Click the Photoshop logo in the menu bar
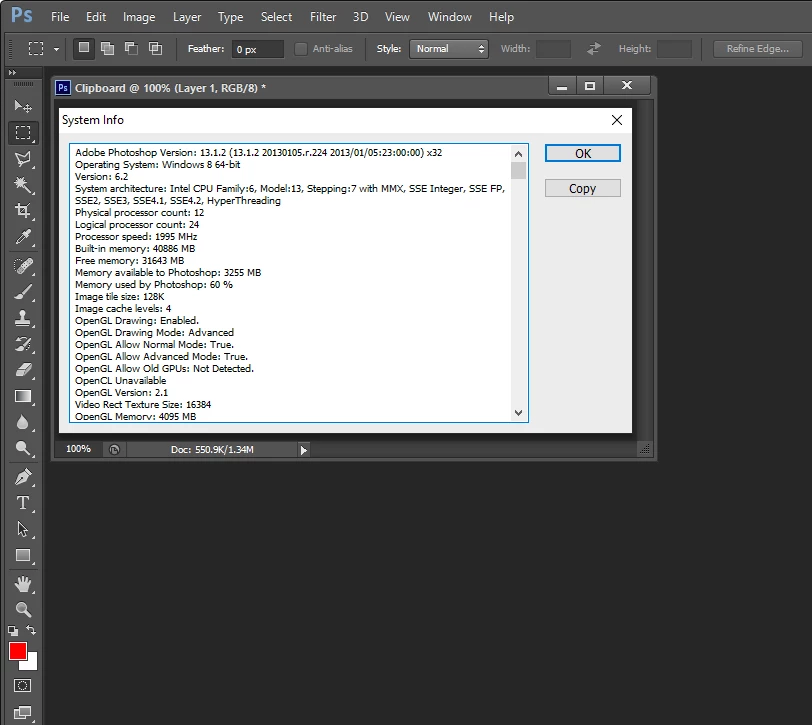812x725 pixels. [x=22, y=15]
